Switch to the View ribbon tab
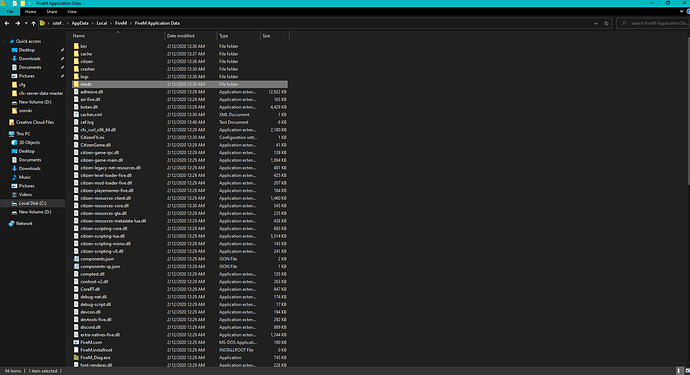Image resolution: width=690 pixels, height=375 pixels. [72, 12]
